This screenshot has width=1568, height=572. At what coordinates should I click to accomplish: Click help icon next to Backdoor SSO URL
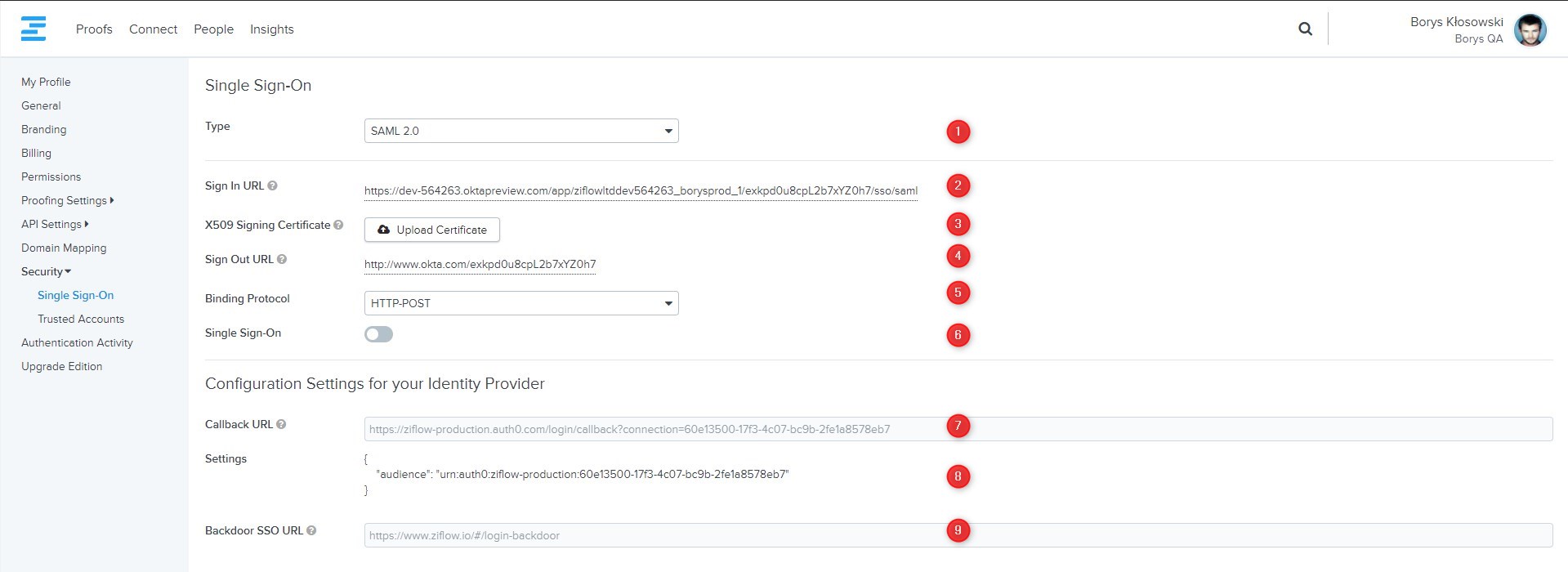(x=311, y=530)
